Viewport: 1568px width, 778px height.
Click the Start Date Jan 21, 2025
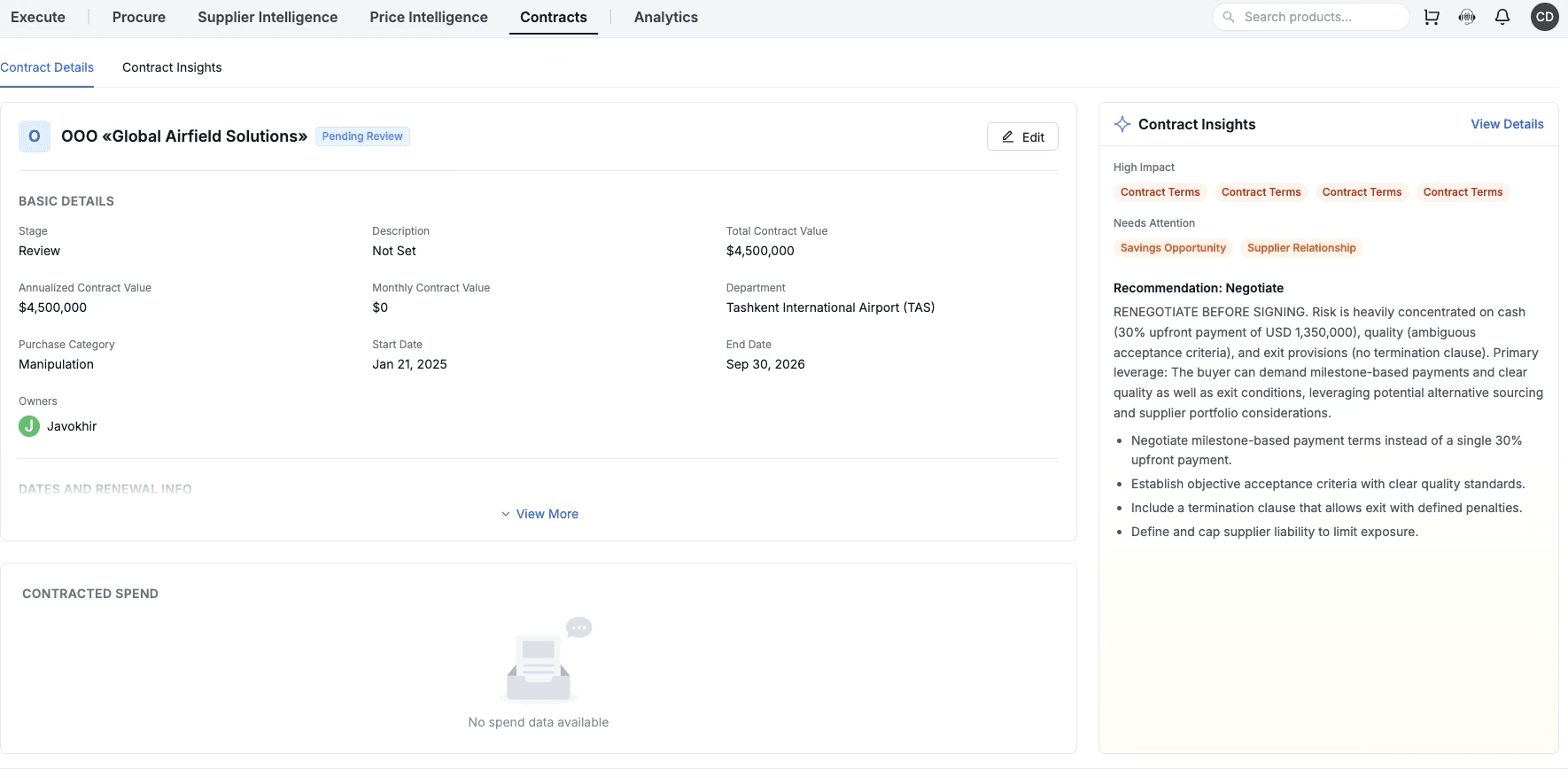point(409,364)
